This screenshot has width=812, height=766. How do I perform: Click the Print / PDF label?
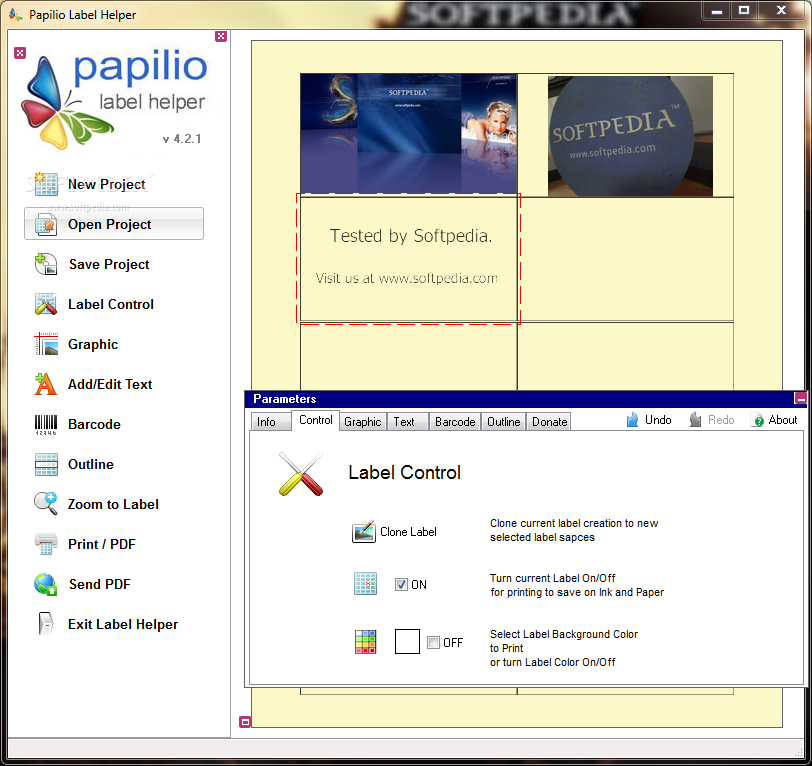tap(102, 544)
